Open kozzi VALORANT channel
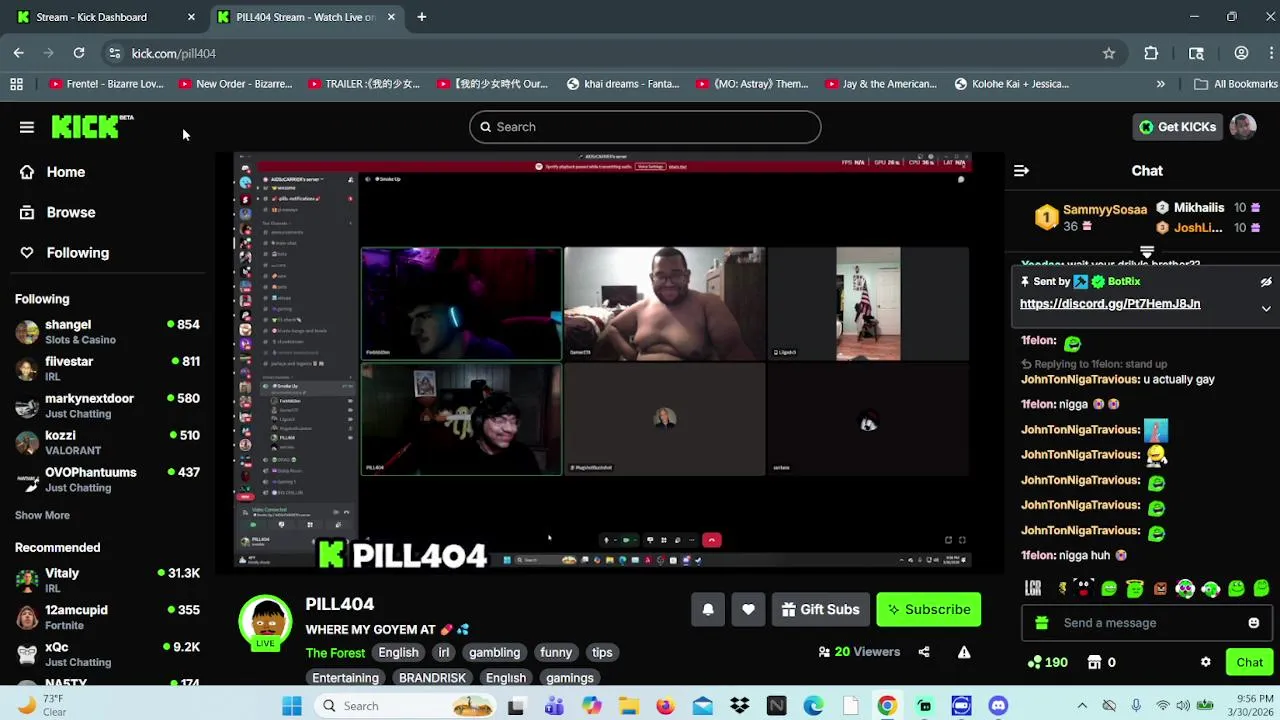 tap(107, 442)
